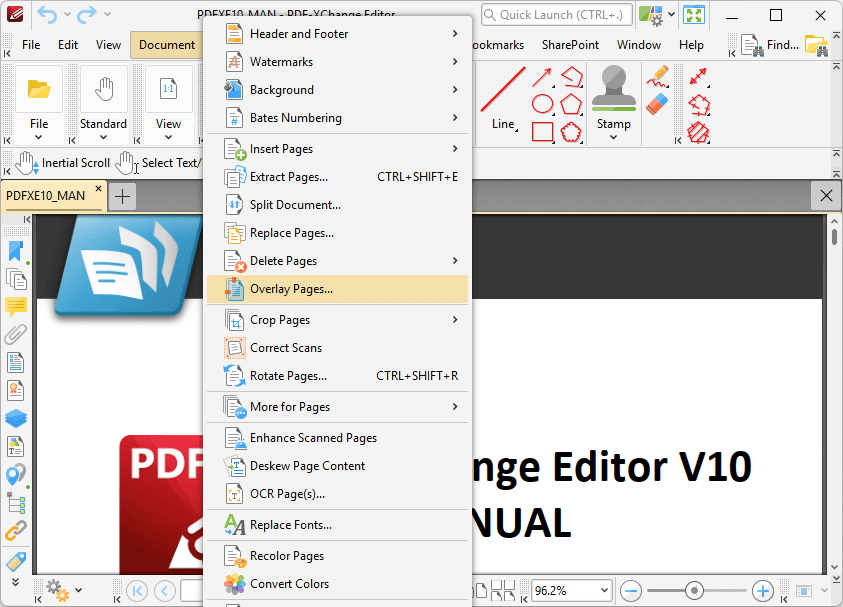Open the File menu

tap(31, 45)
